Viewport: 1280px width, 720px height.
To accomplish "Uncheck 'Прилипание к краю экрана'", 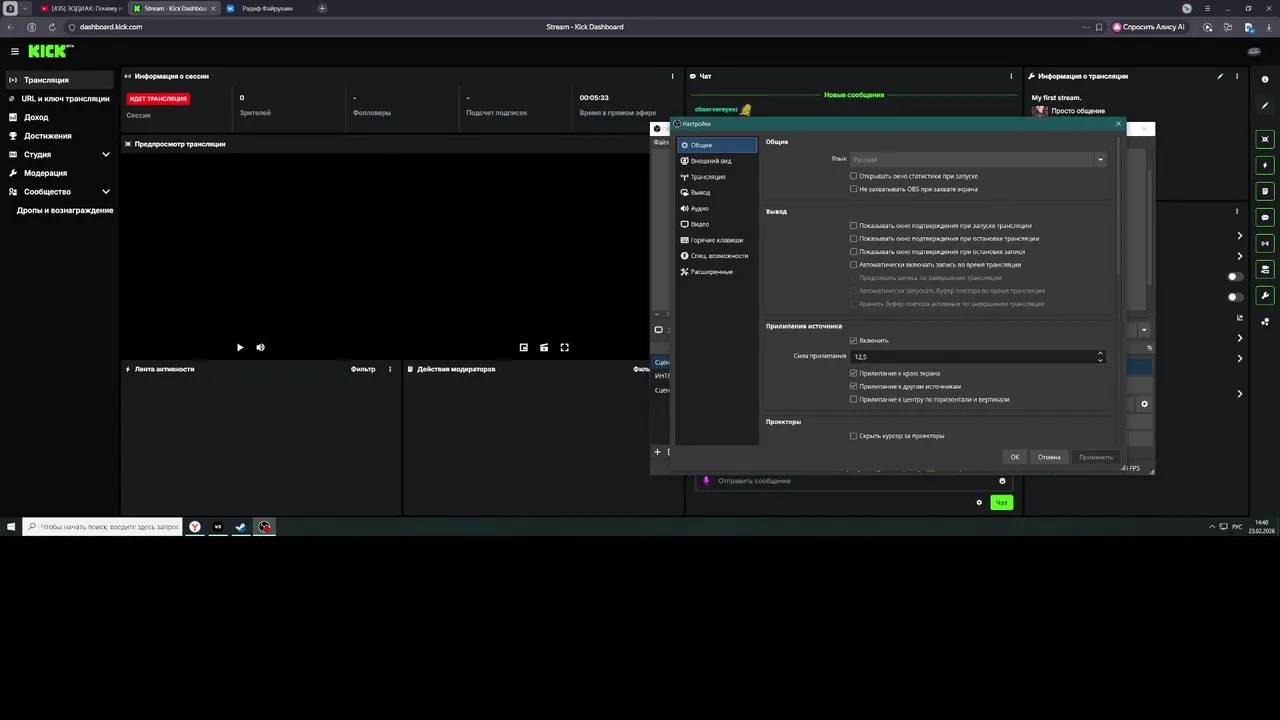I will coord(853,373).
